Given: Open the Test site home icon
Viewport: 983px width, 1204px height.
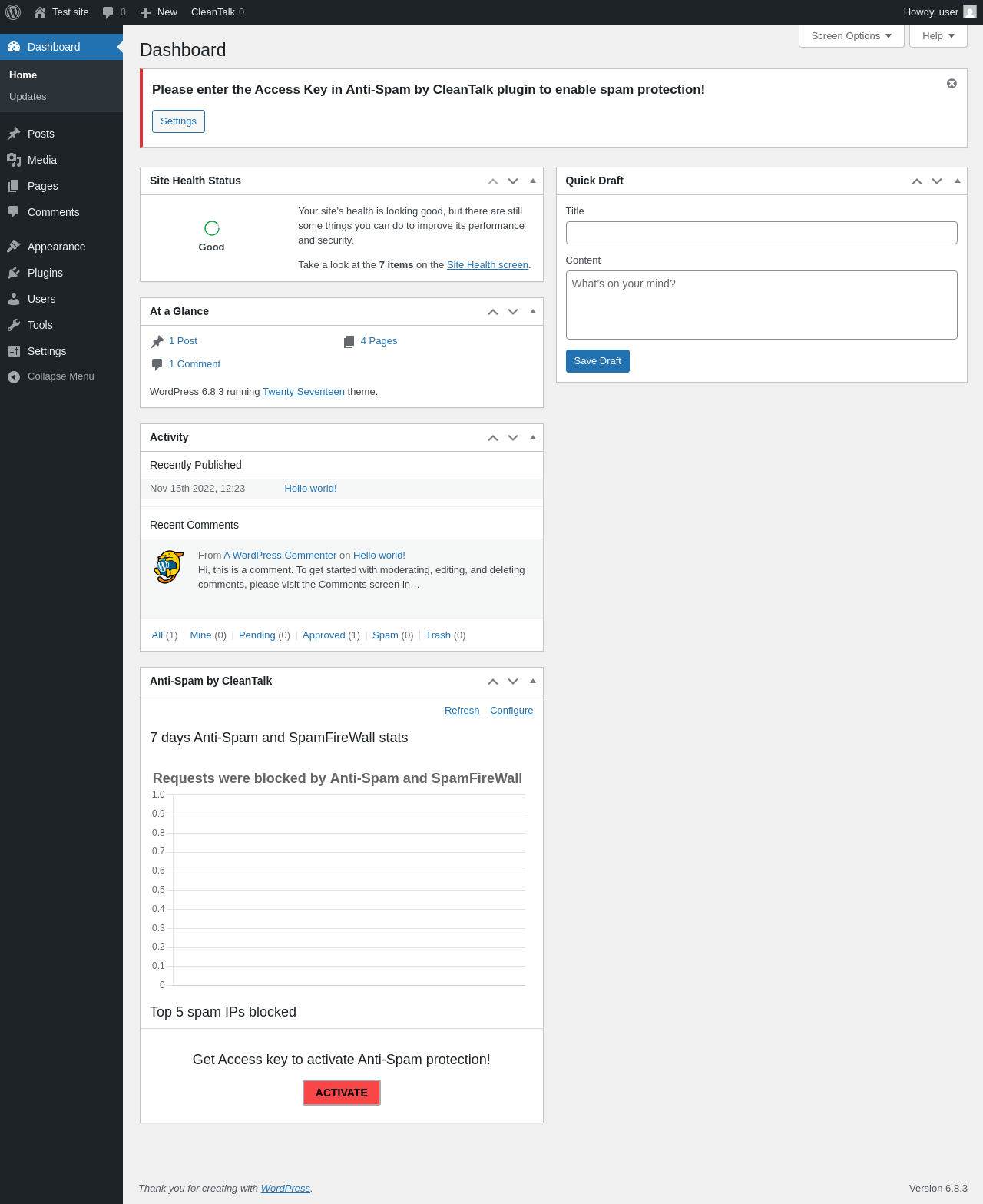Looking at the screenshot, I should coord(40,12).
